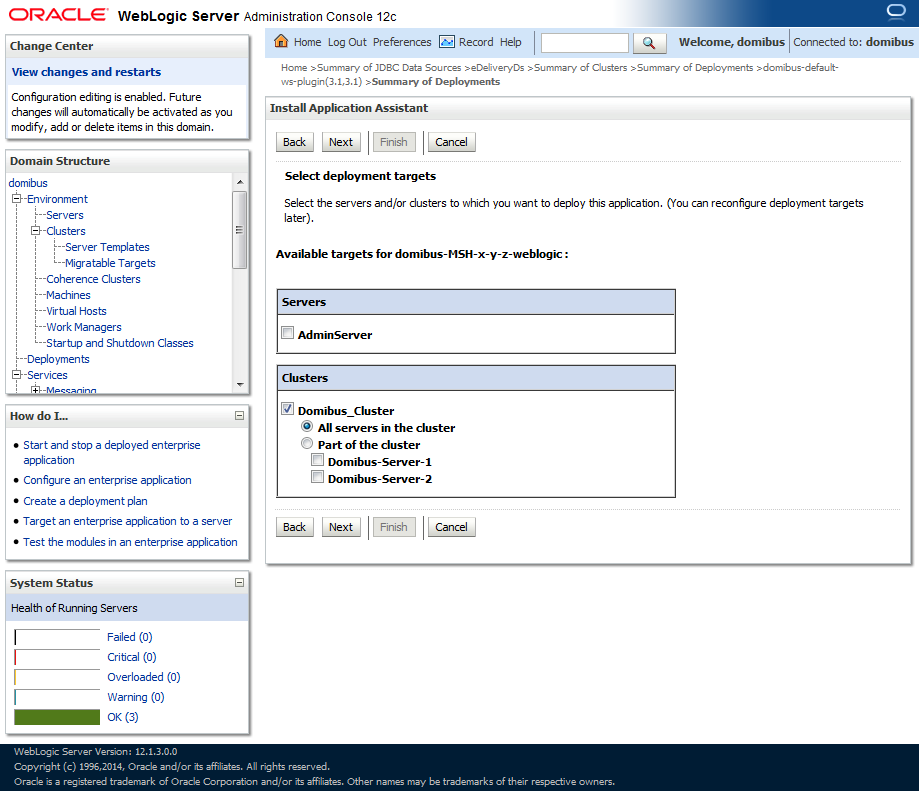This screenshot has width=919, height=791.
Task: Open domibus root in Domain Structure
Action: click(x=28, y=183)
